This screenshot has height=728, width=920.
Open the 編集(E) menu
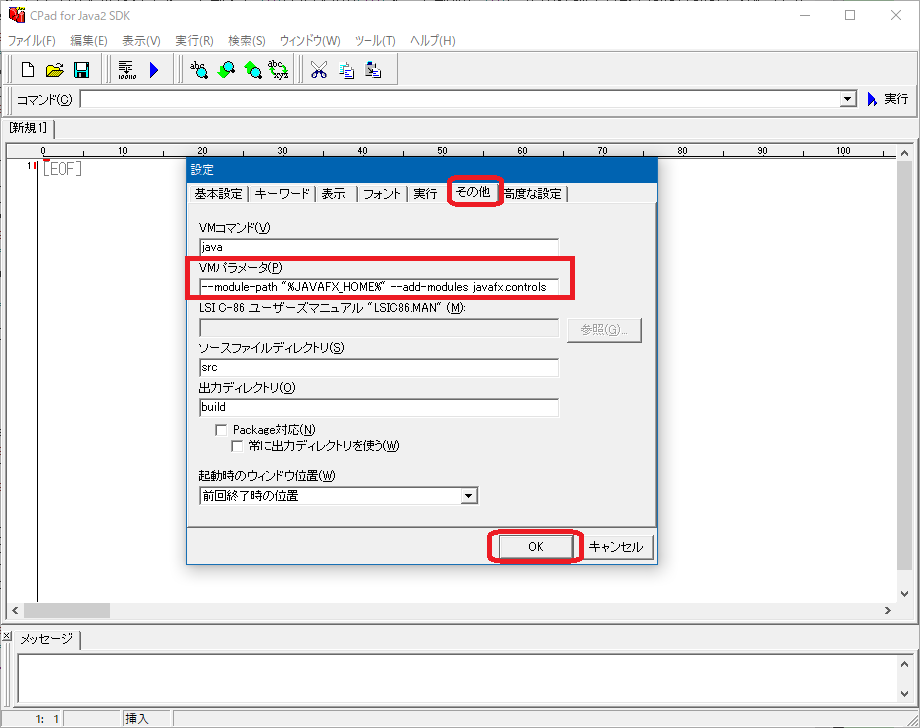[x=89, y=40]
